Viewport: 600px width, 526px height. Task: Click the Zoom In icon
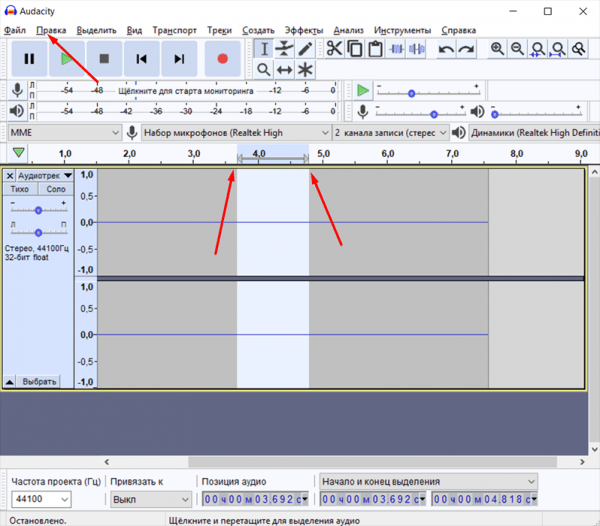[x=497, y=49]
